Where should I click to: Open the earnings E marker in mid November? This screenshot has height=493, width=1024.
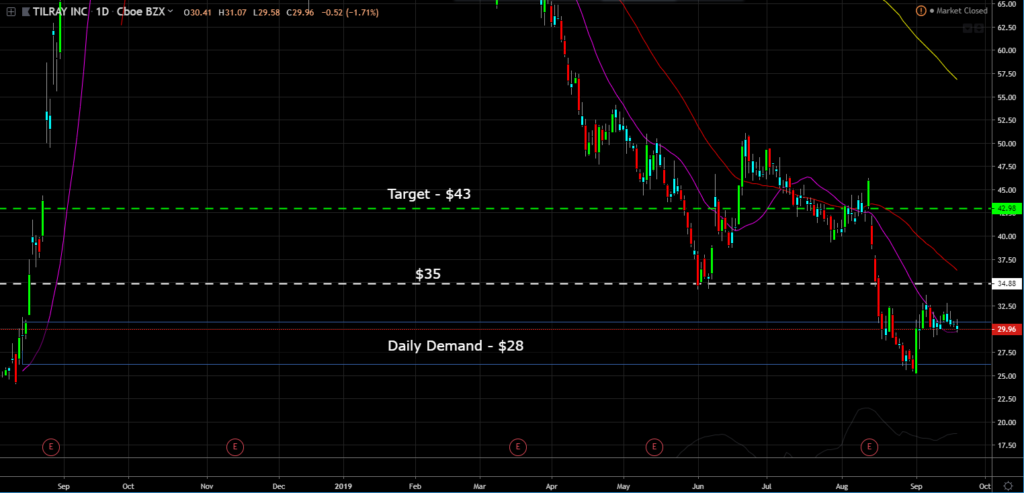pyautogui.click(x=234, y=447)
